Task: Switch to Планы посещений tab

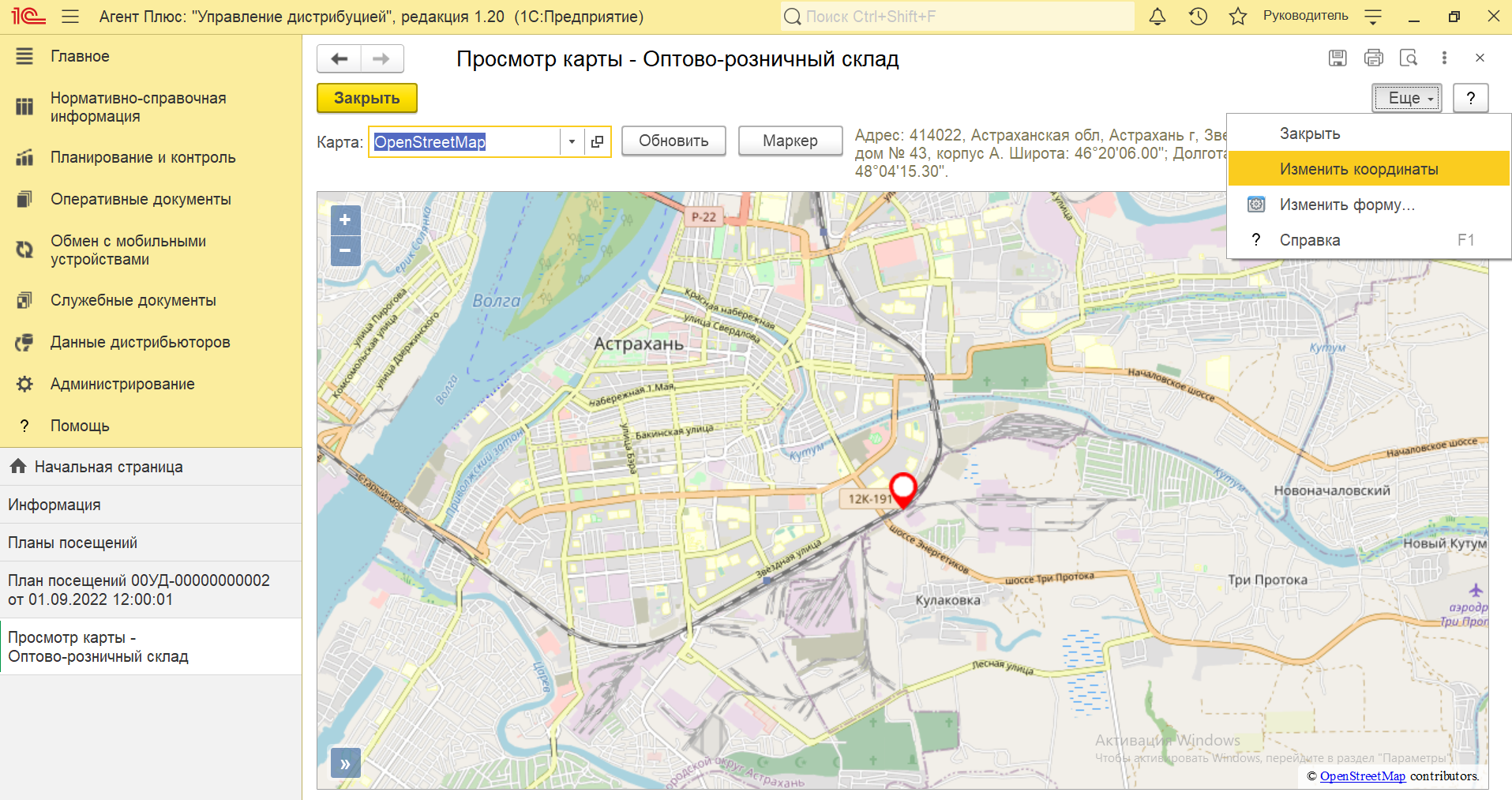Action: click(151, 543)
